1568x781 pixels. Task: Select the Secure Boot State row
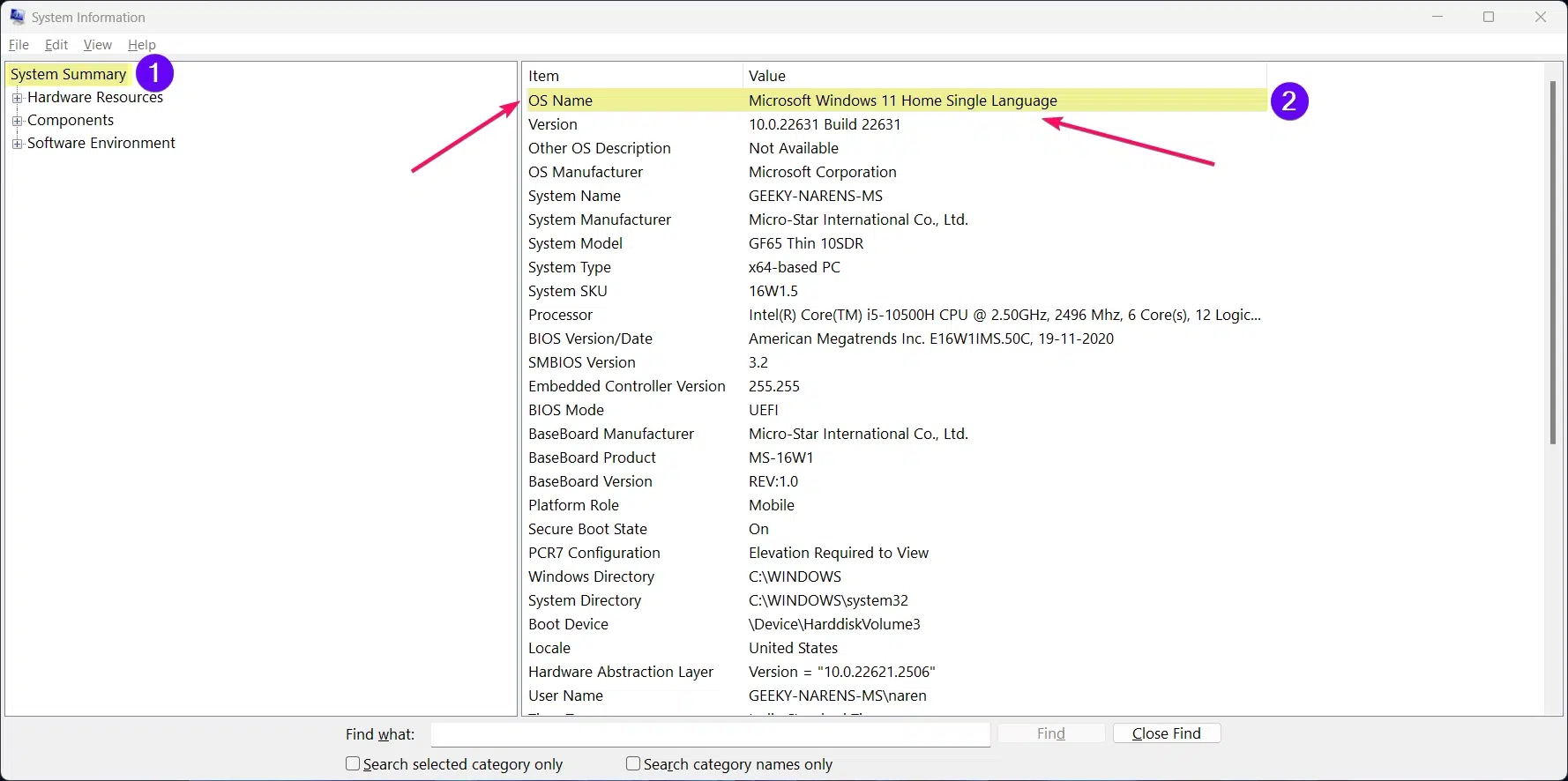(896, 529)
